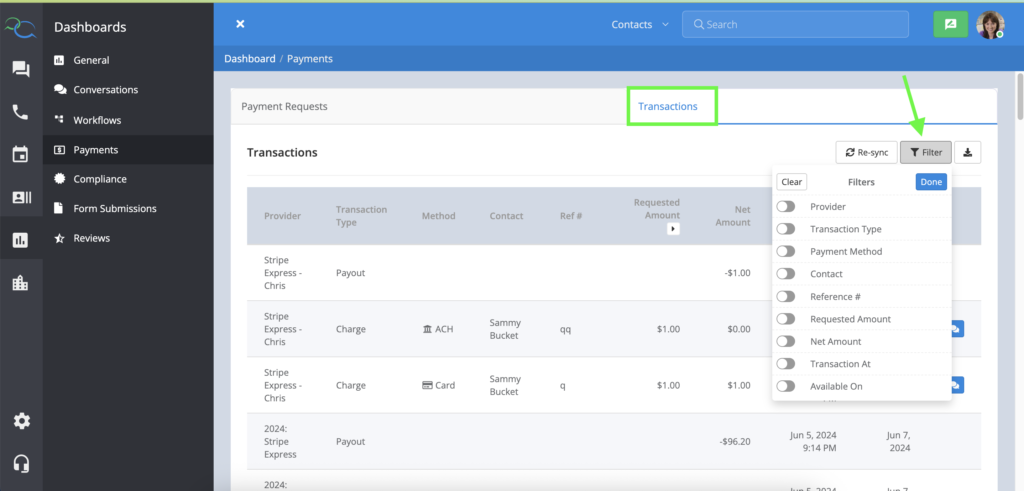Toggle the Contact filter
The image size is (1024, 491).
786,274
